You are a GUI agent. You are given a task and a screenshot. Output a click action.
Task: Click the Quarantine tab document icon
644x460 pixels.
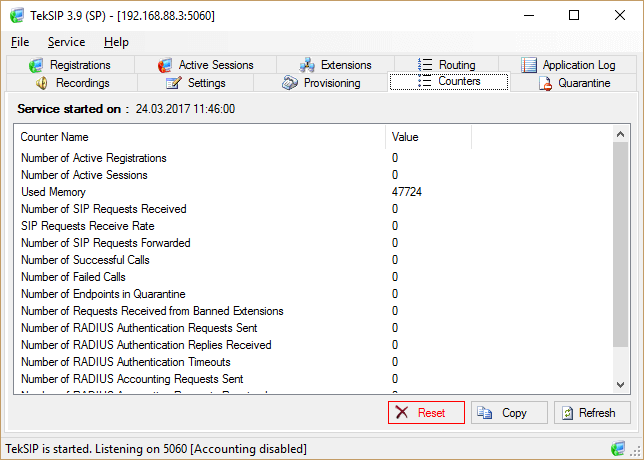click(545, 83)
